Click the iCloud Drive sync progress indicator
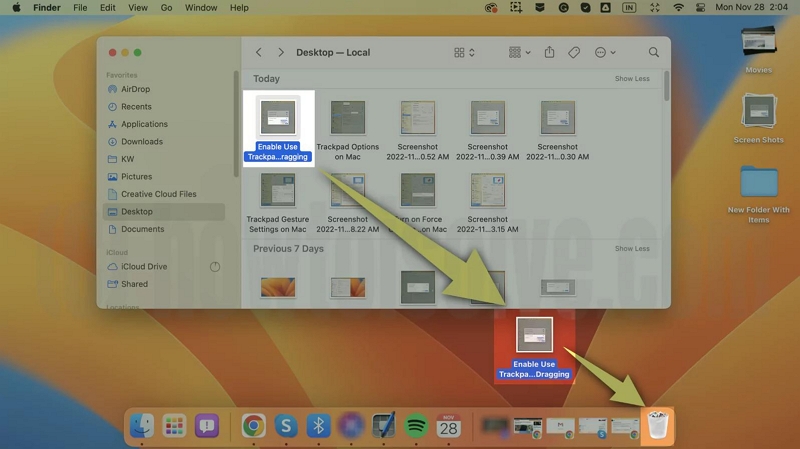800x449 pixels. [x=215, y=266]
